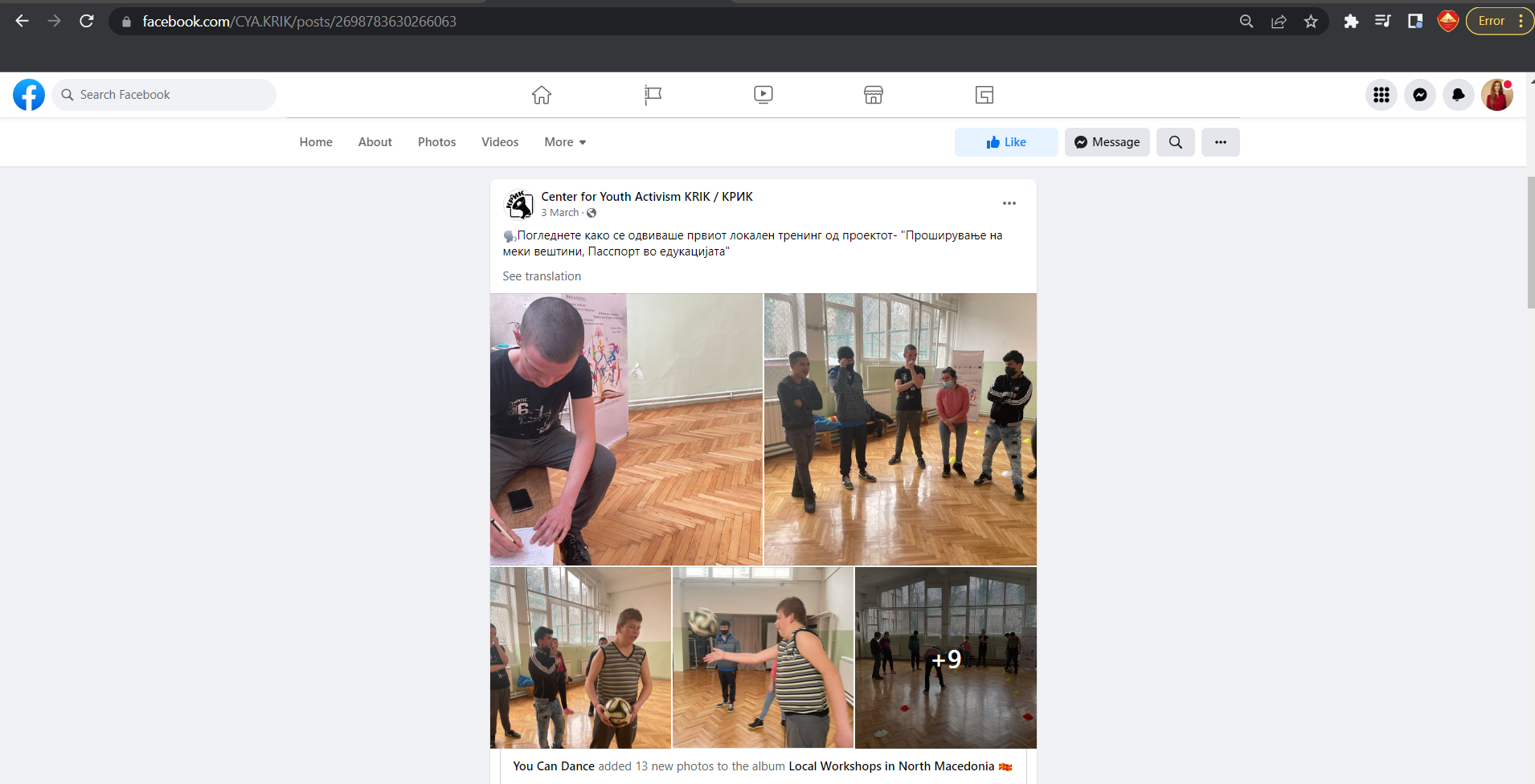
Task: Like the page with Like button
Action: click(1006, 142)
